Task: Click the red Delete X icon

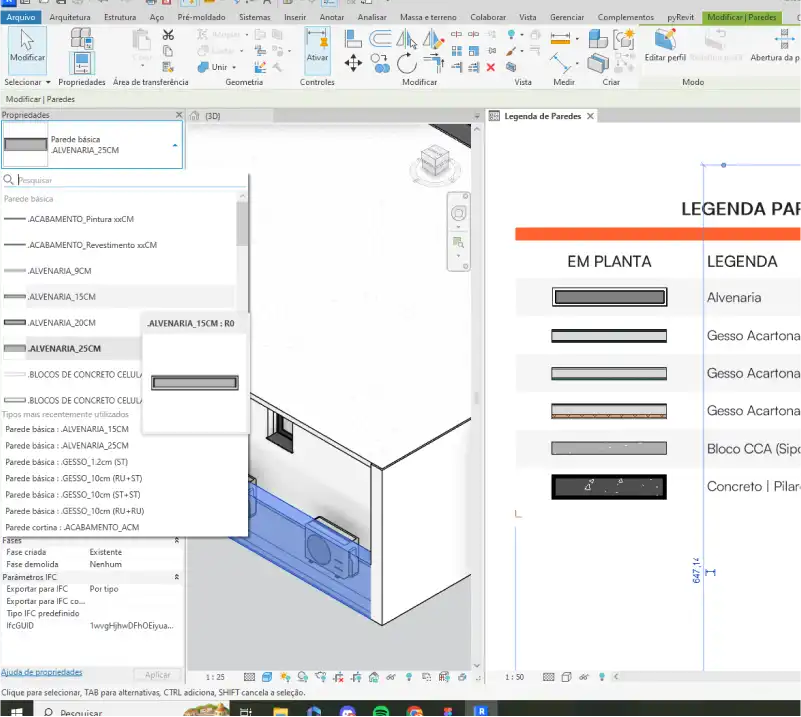Action: pyautogui.click(x=491, y=67)
